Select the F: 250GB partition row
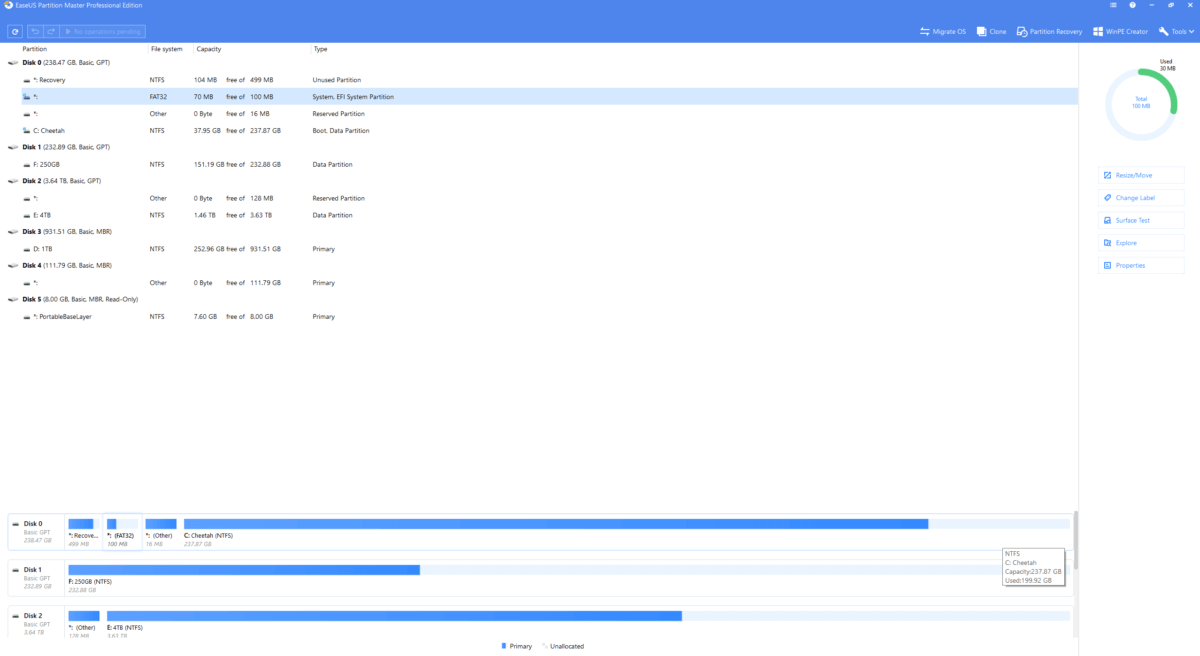The height and width of the screenshot is (656, 1200). pos(541,164)
